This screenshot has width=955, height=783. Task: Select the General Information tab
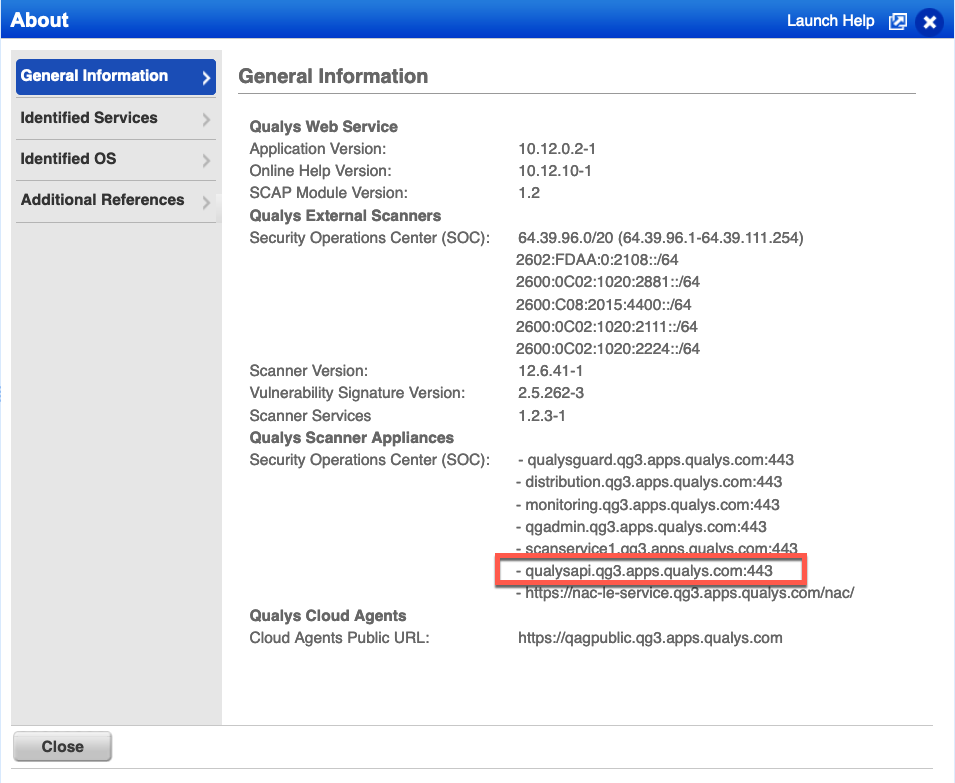pos(95,76)
